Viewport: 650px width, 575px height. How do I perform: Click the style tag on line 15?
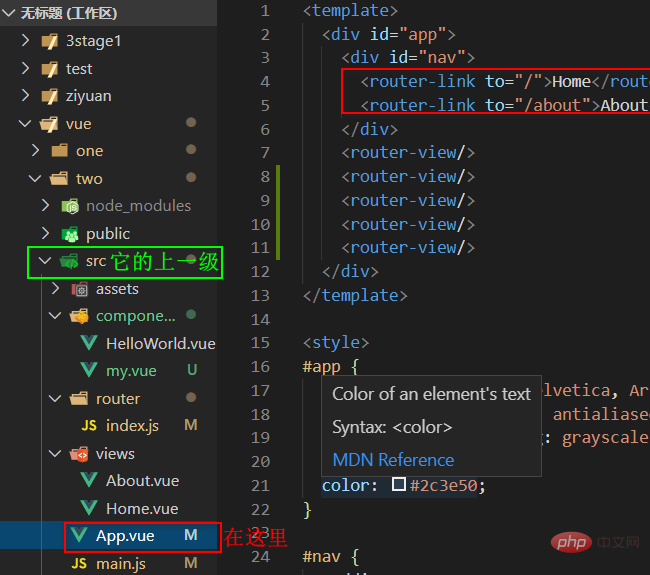click(x=336, y=343)
